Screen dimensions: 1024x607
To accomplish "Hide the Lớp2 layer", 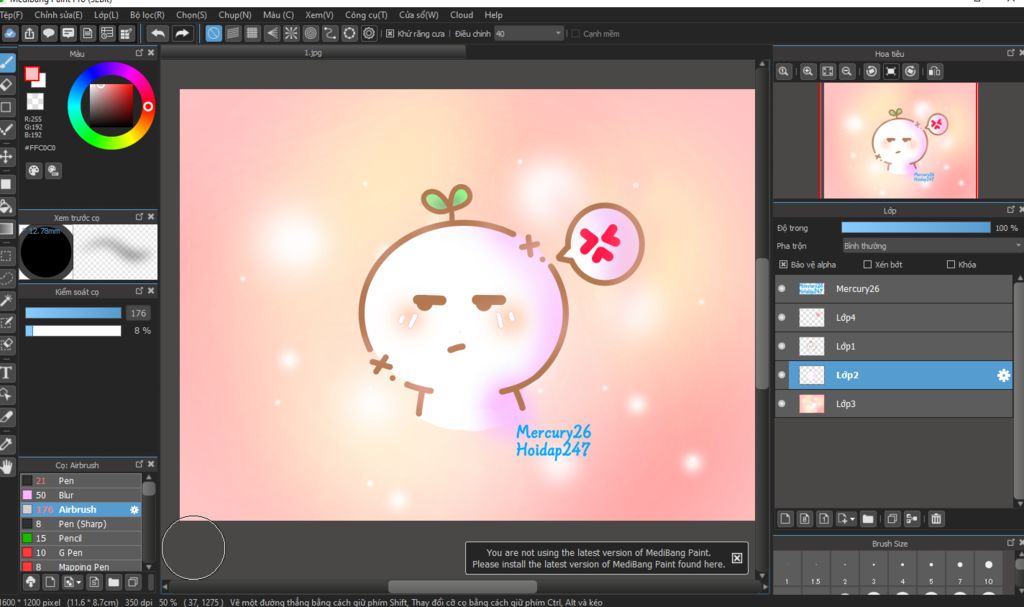I will click(782, 375).
